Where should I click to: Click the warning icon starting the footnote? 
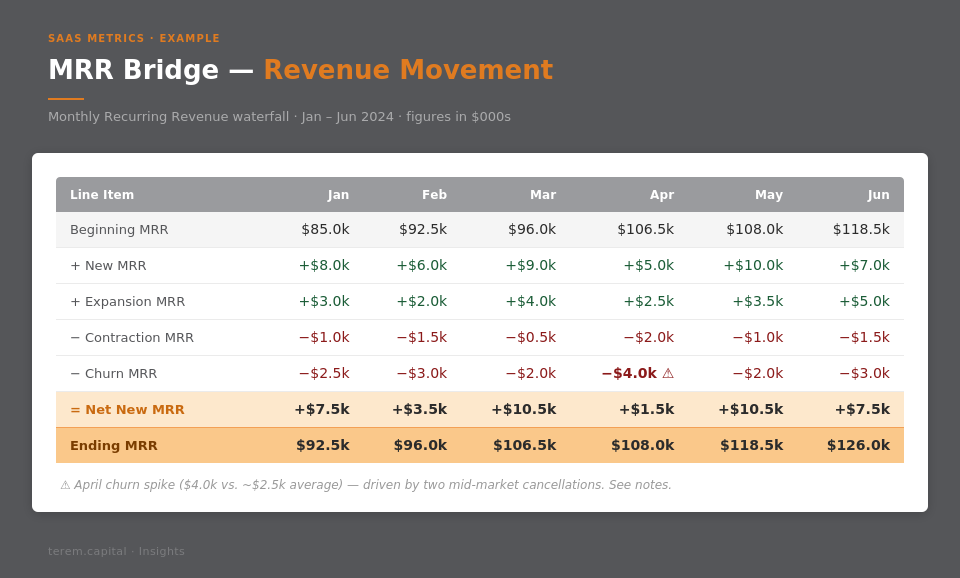[65, 485]
